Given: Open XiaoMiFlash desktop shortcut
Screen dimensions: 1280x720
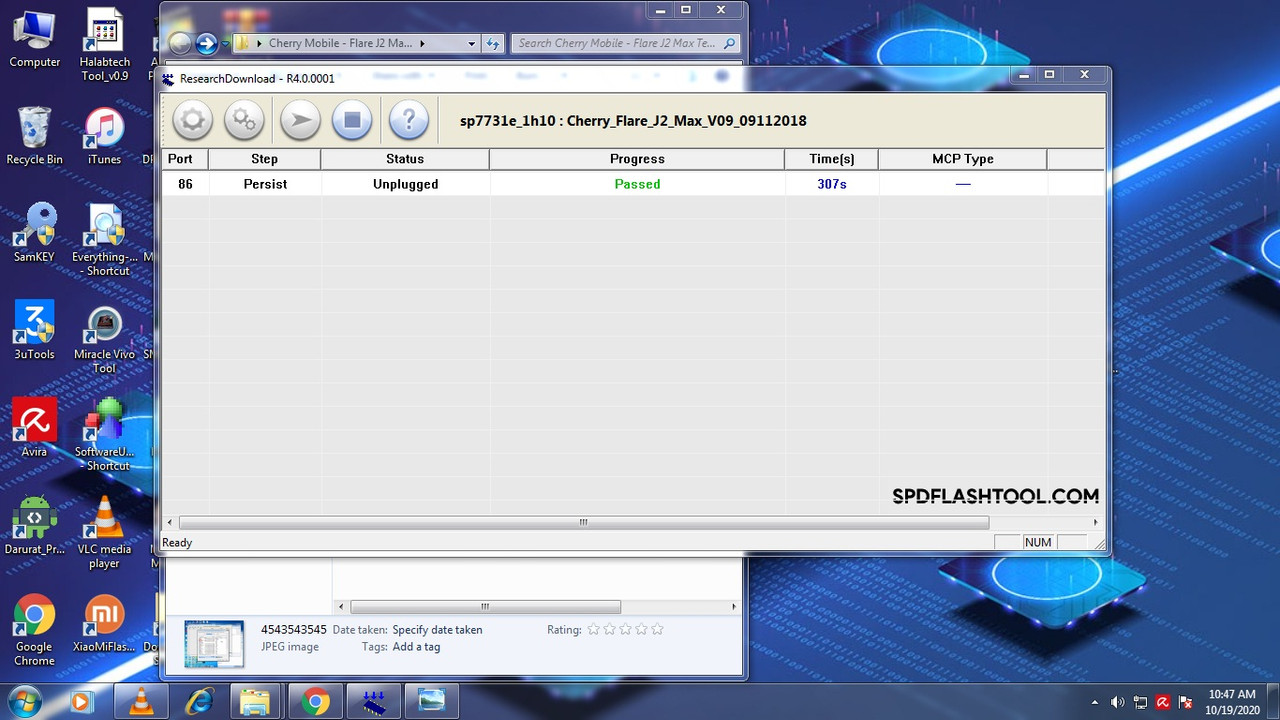Looking at the screenshot, I should click(104, 623).
